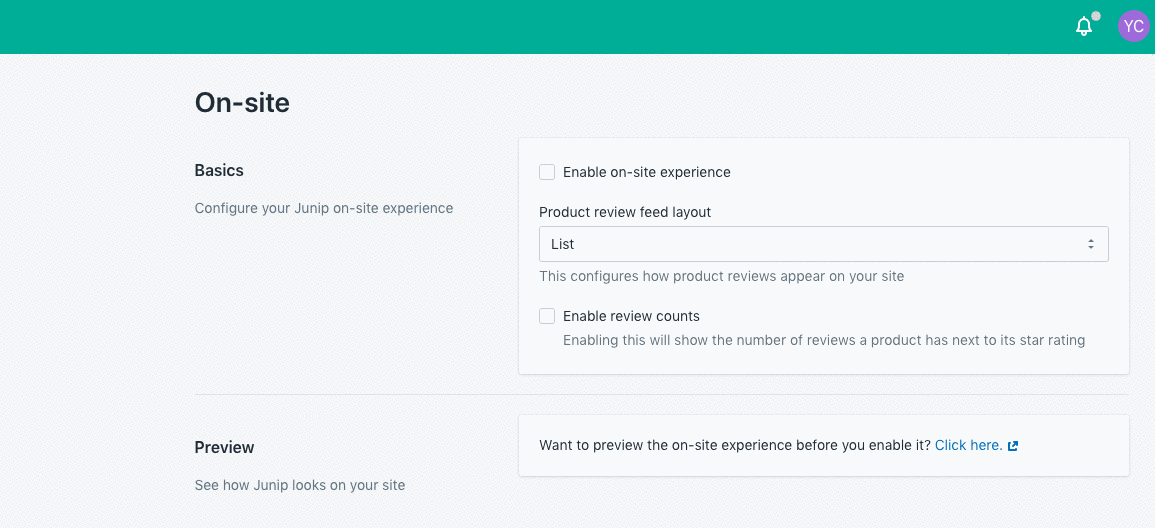Tick the Enable on-site experience checkbox
The width and height of the screenshot is (1155, 528).
point(547,172)
